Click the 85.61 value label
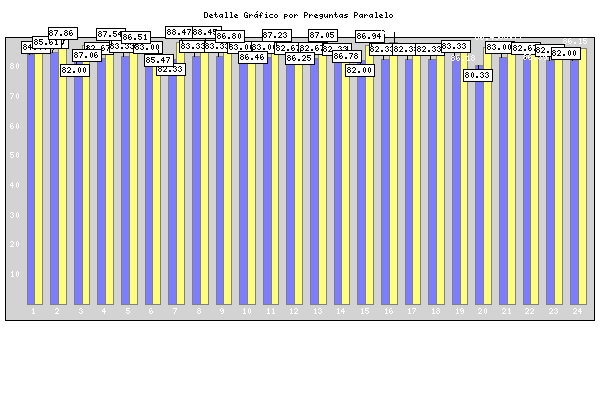The height and width of the screenshot is (400, 600). point(46,42)
